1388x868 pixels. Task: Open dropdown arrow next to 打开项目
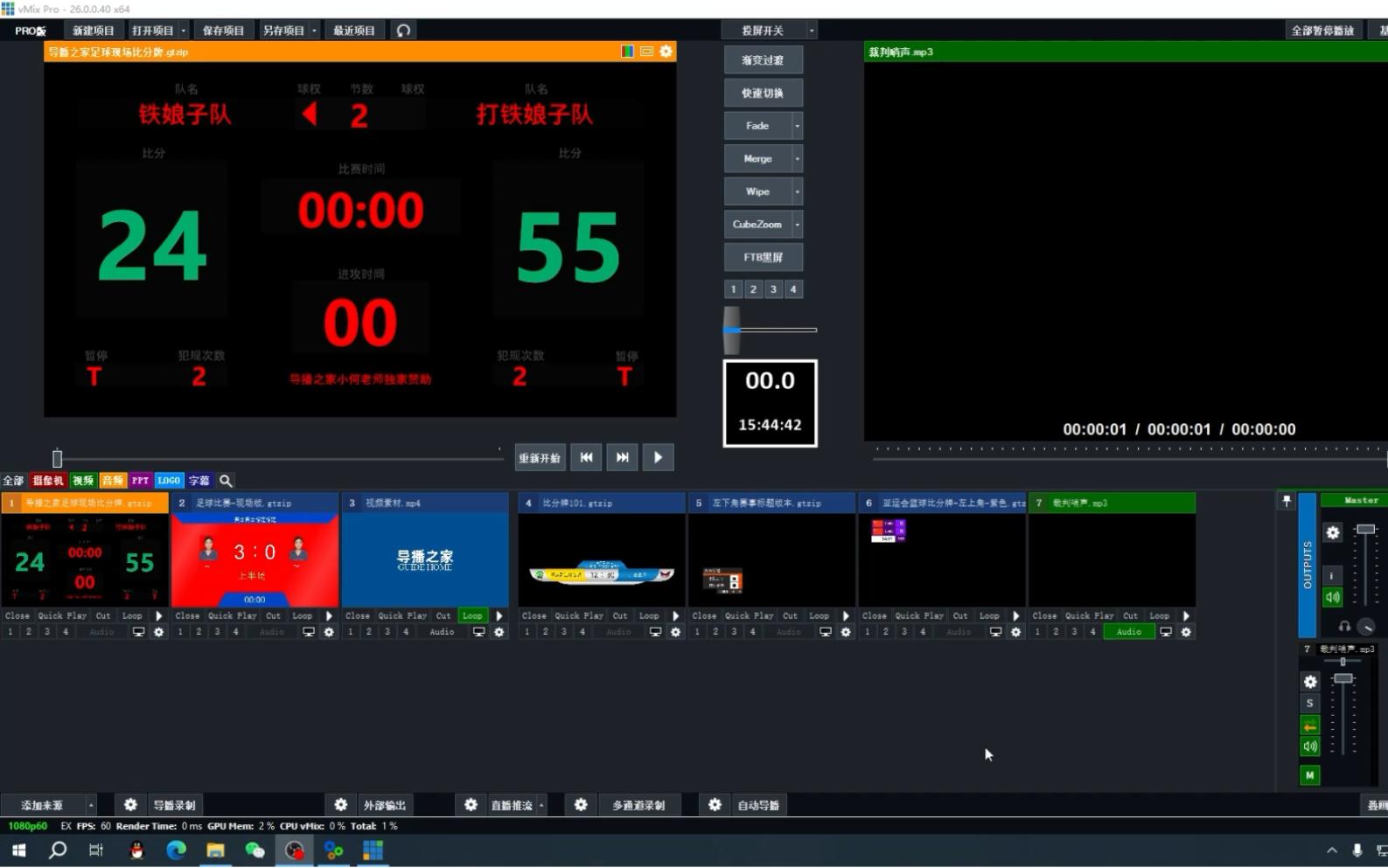184,31
